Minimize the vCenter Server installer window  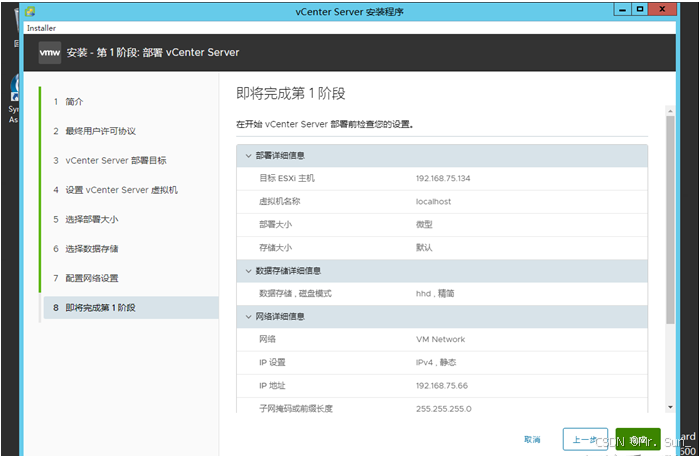pyautogui.click(x=623, y=9)
